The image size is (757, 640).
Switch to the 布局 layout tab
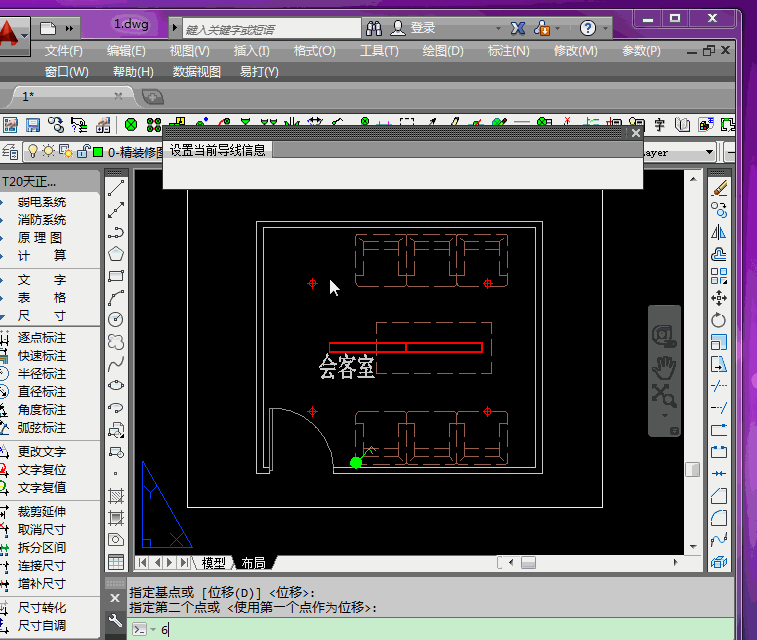point(253,563)
